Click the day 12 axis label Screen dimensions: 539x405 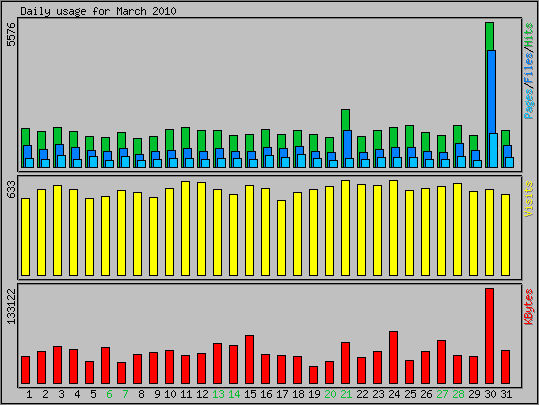(202, 394)
